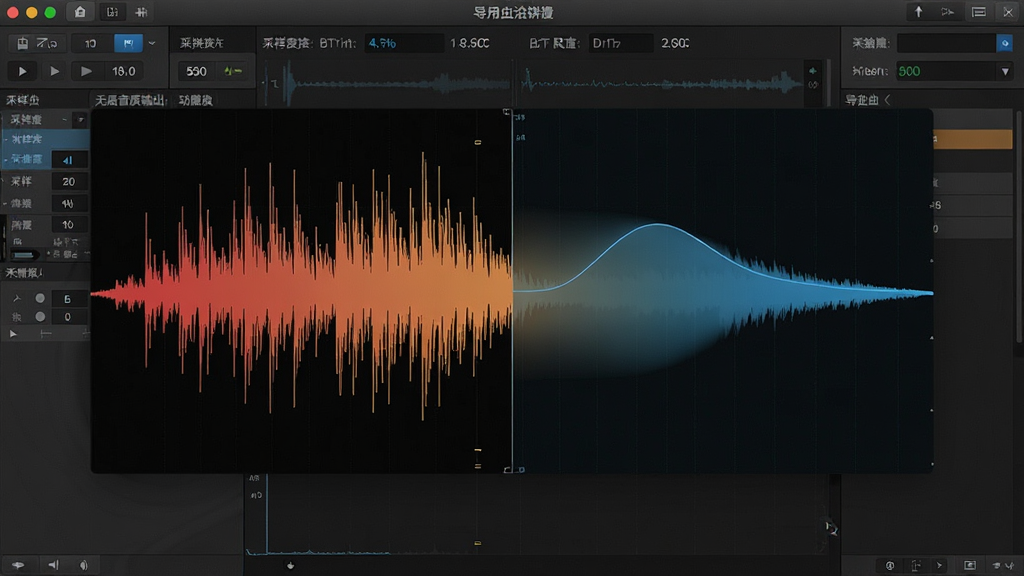Viewport: 1024px width, 576px height.
Task: Click the left-panel value field showing 41
Action: (68, 160)
